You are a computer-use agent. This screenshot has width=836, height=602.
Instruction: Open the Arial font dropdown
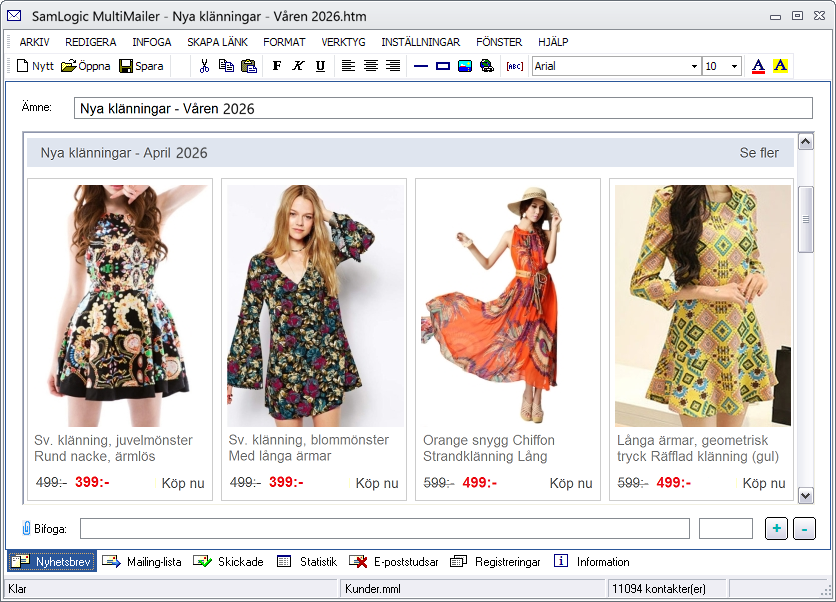point(694,66)
